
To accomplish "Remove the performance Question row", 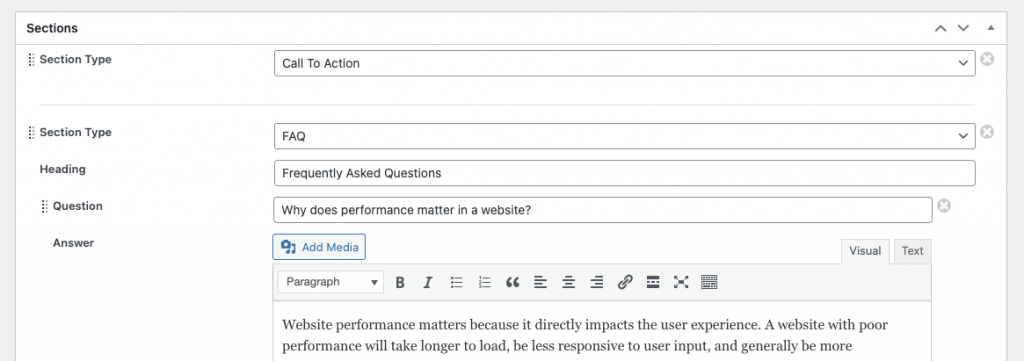I will (944, 206).
